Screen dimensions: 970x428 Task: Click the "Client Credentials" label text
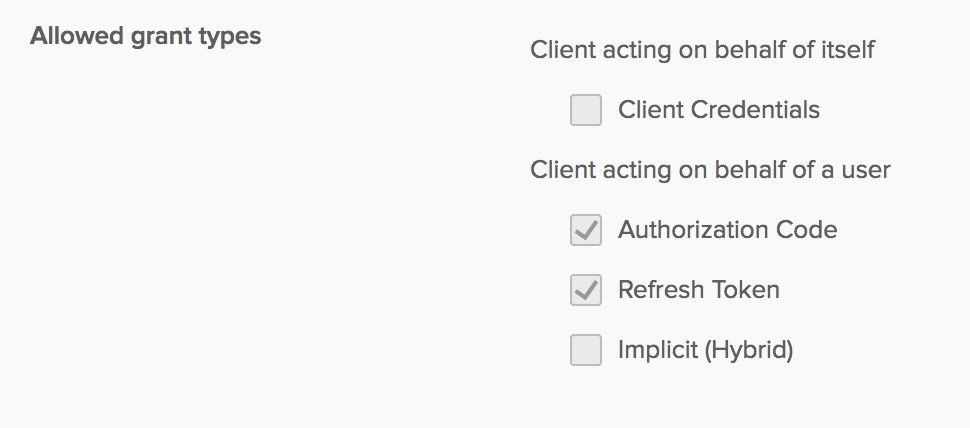719,110
